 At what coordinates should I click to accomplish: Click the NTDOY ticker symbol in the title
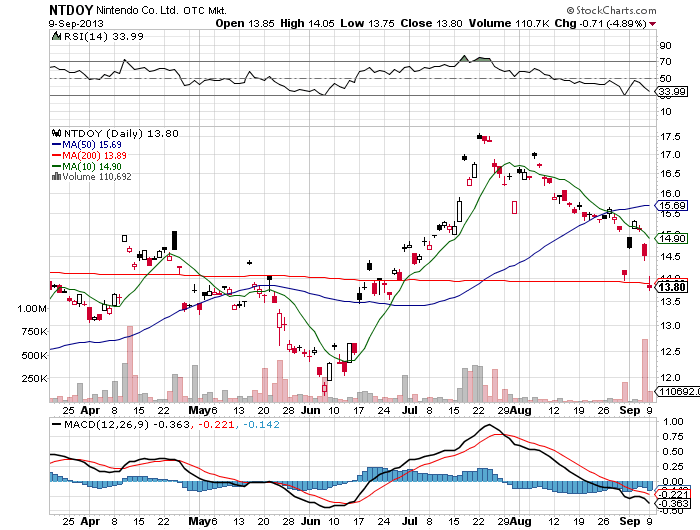[71, 10]
